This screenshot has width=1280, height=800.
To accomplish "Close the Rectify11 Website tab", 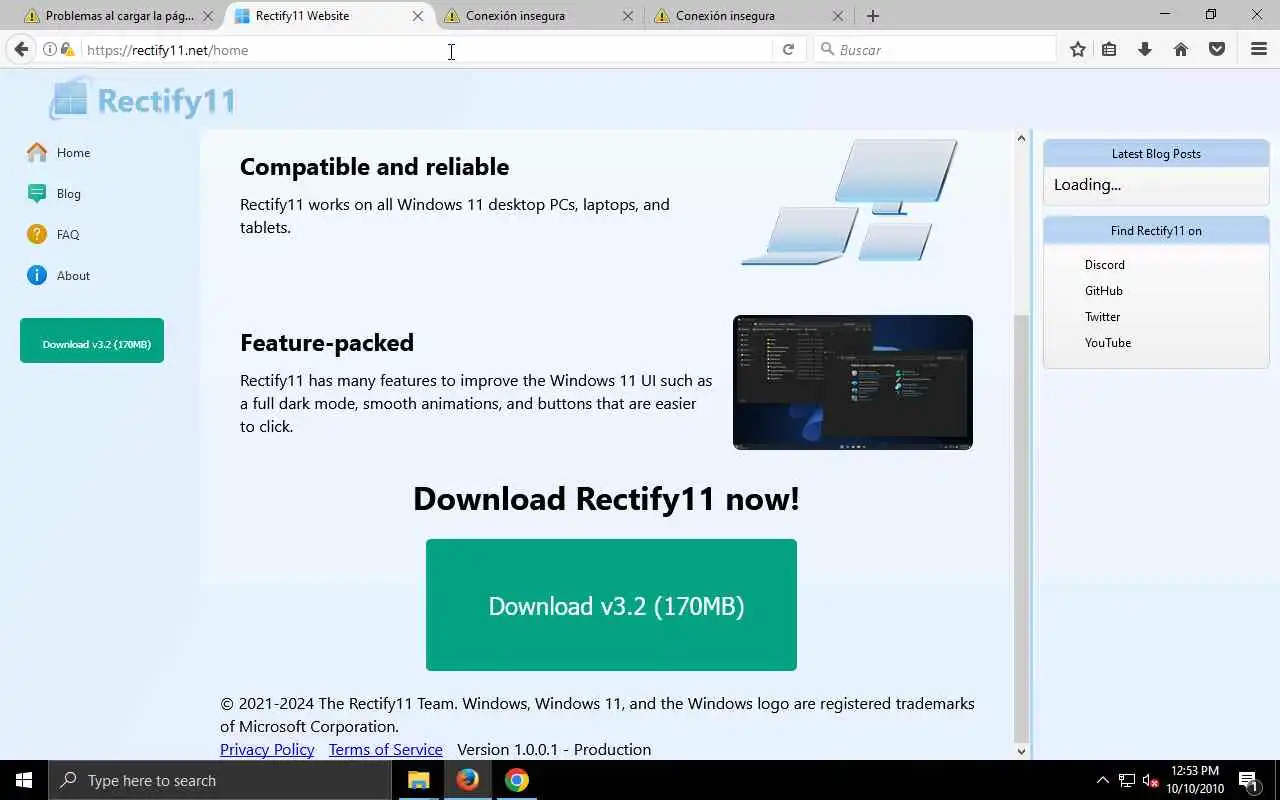I will (418, 16).
